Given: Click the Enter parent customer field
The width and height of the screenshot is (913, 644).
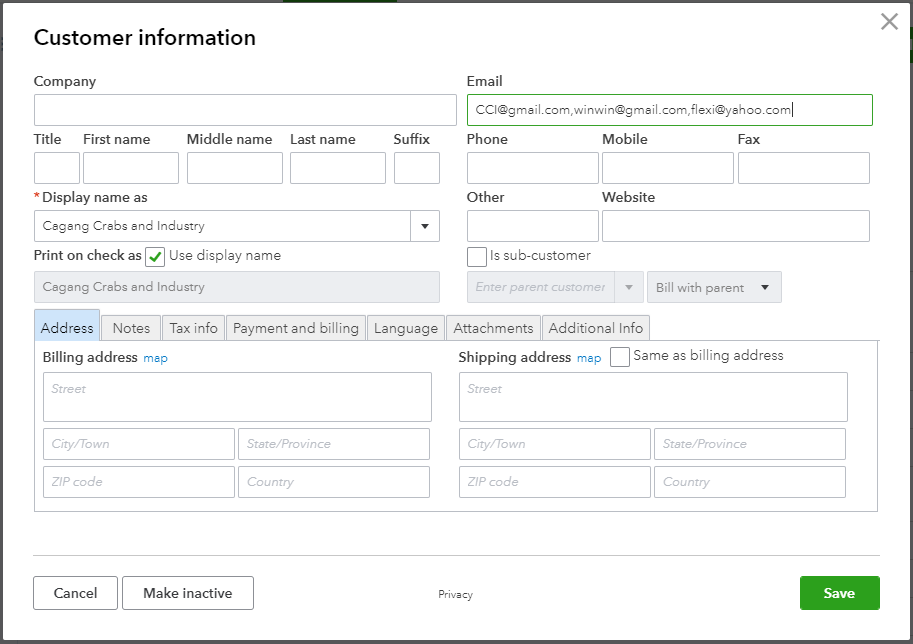Looking at the screenshot, I should tap(541, 287).
